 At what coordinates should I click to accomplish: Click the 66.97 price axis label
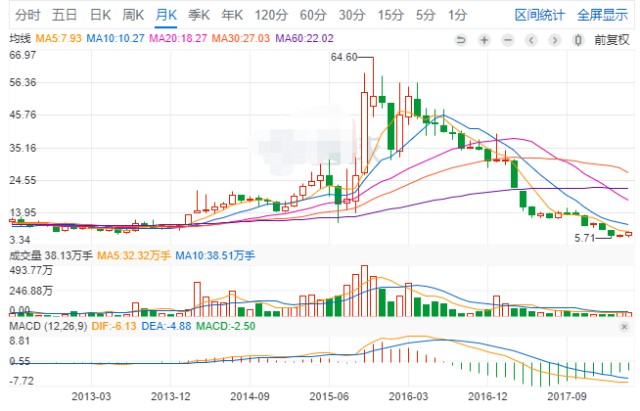click(23, 55)
